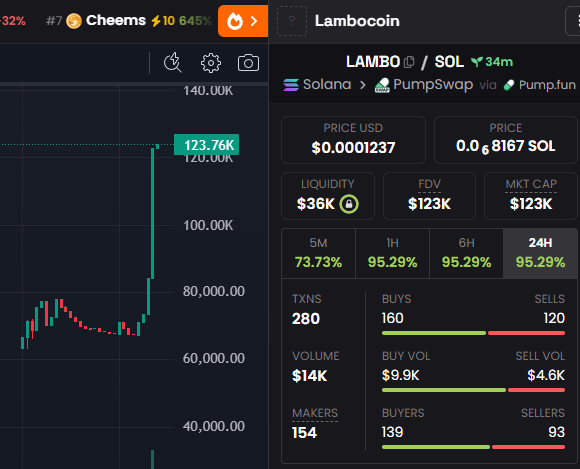Click the 100.00K price axis label
Image resolution: width=580 pixels, height=469 pixels.
pyautogui.click(x=208, y=225)
